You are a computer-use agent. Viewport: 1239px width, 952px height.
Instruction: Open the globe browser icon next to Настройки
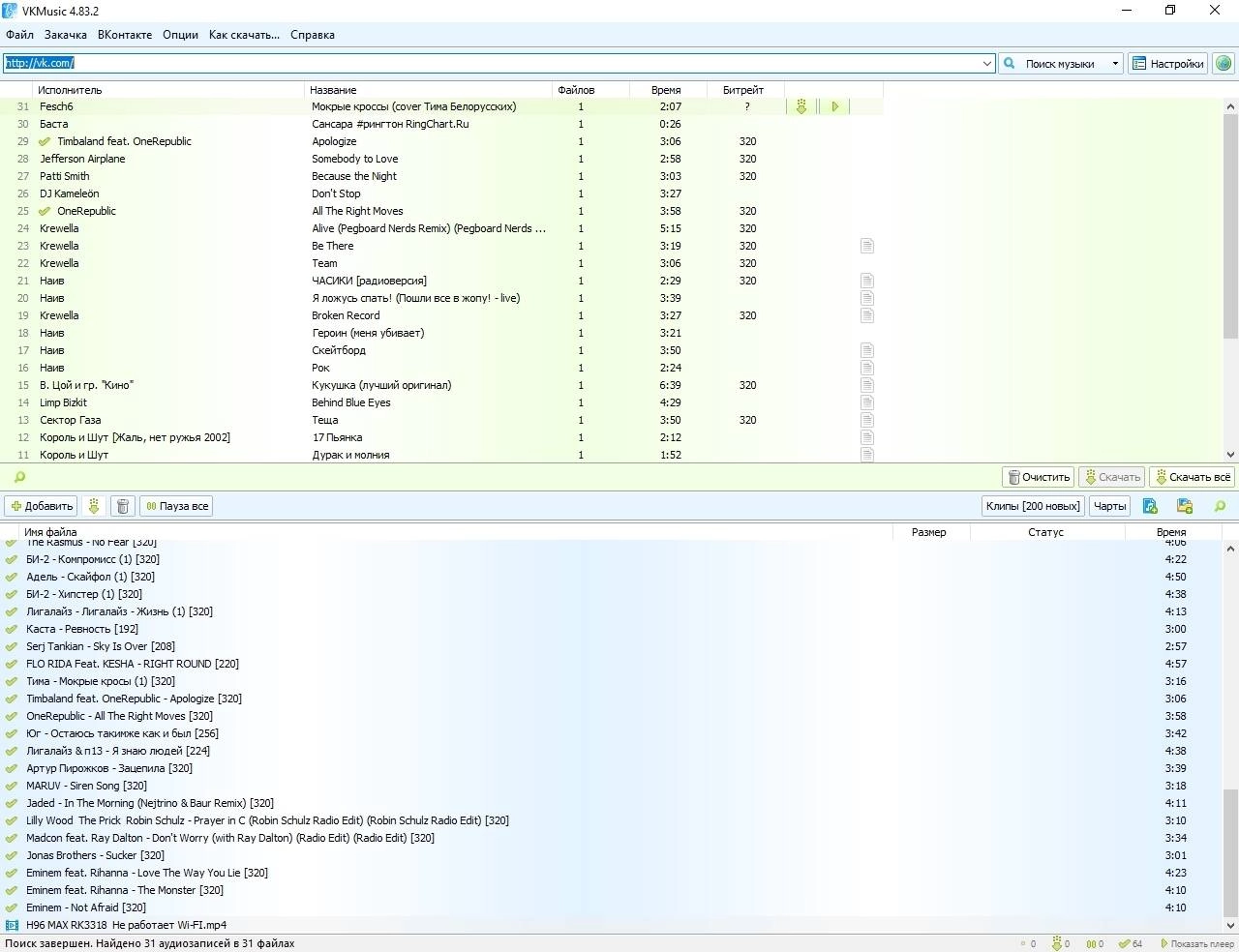coord(1224,63)
